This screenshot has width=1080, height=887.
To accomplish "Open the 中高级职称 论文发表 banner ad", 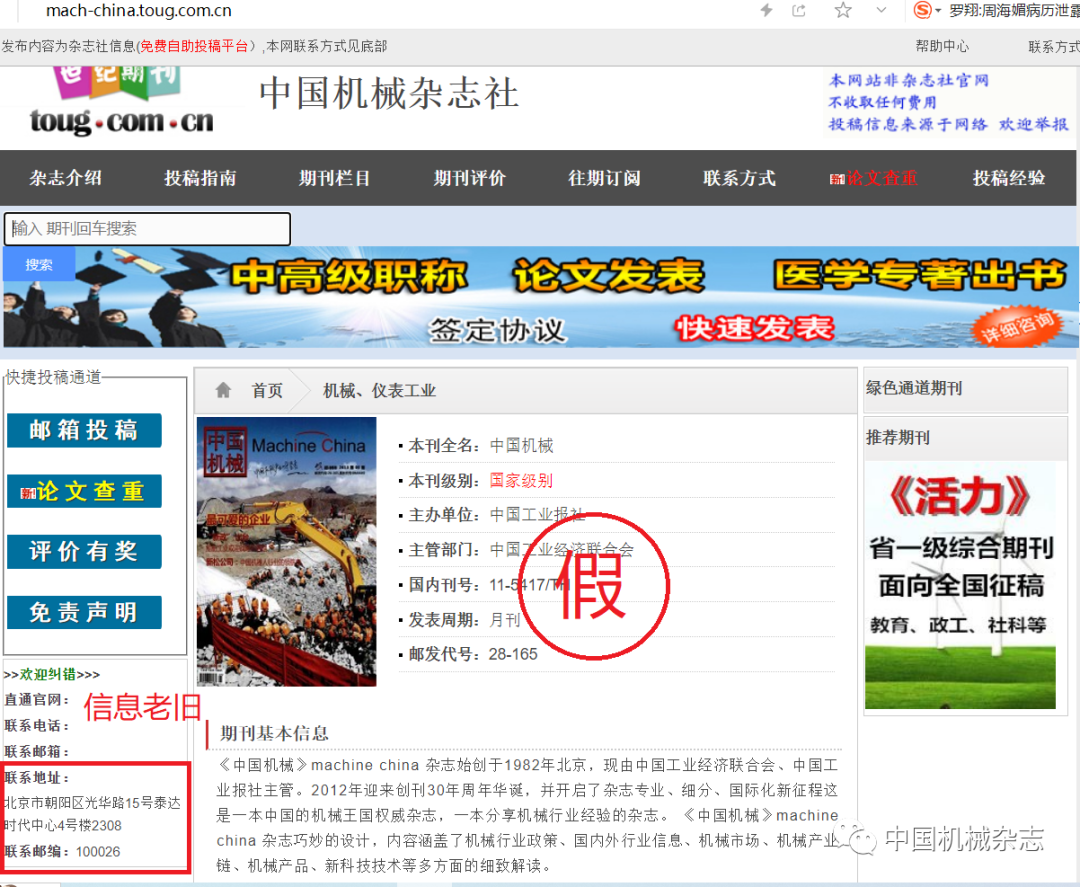I will click(541, 297).
